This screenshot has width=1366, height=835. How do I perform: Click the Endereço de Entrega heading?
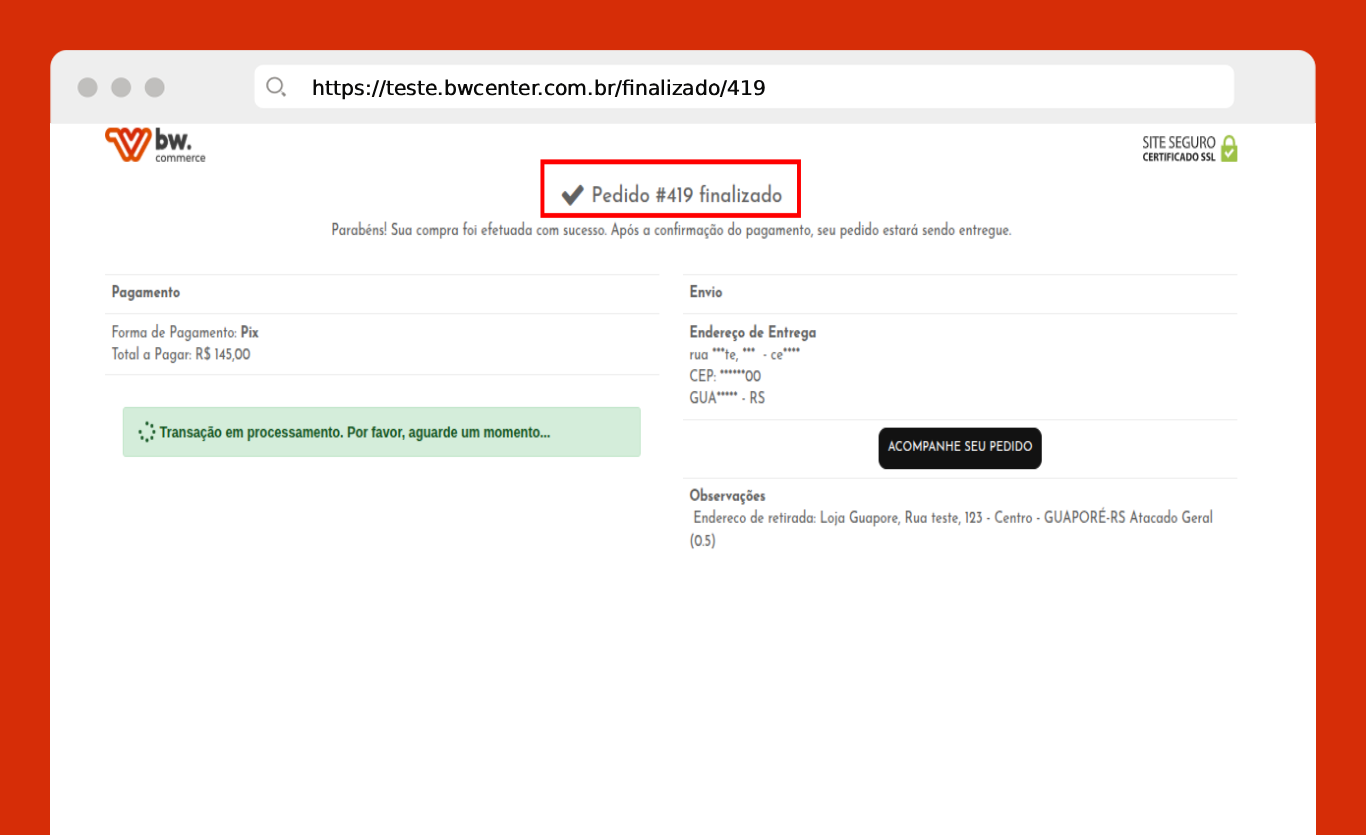tap(752, 332)
